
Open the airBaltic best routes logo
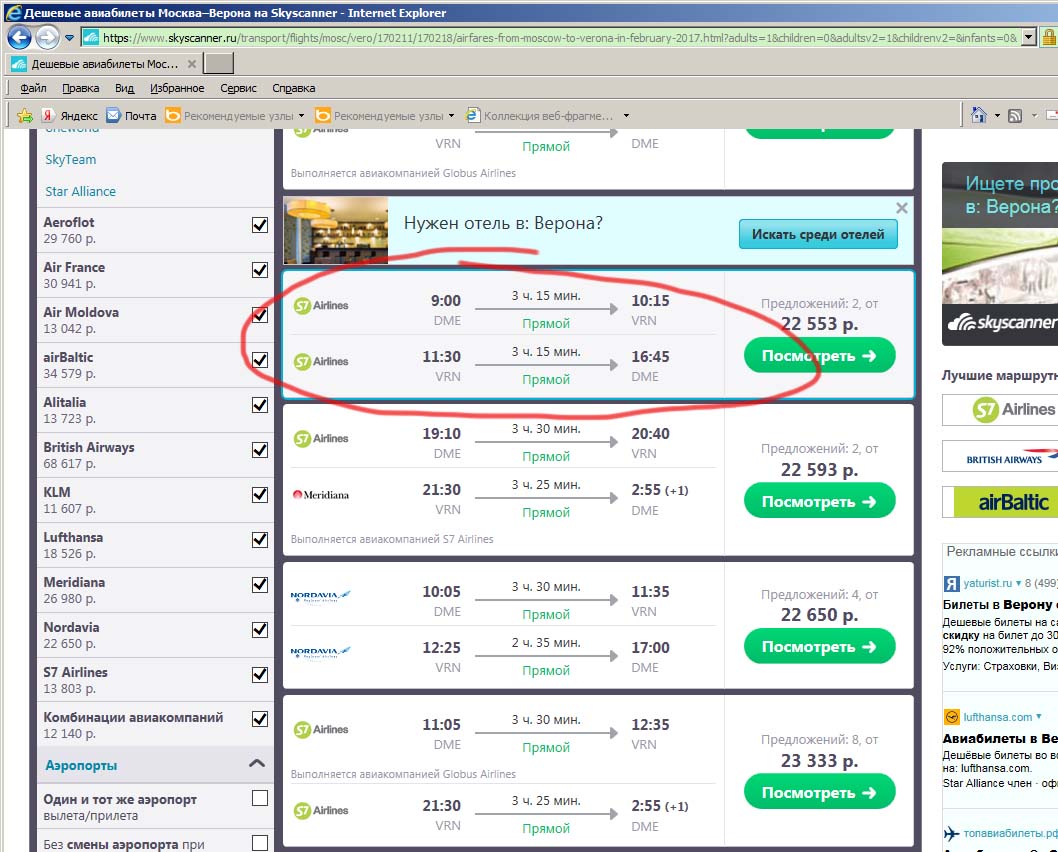[1000, 502]
